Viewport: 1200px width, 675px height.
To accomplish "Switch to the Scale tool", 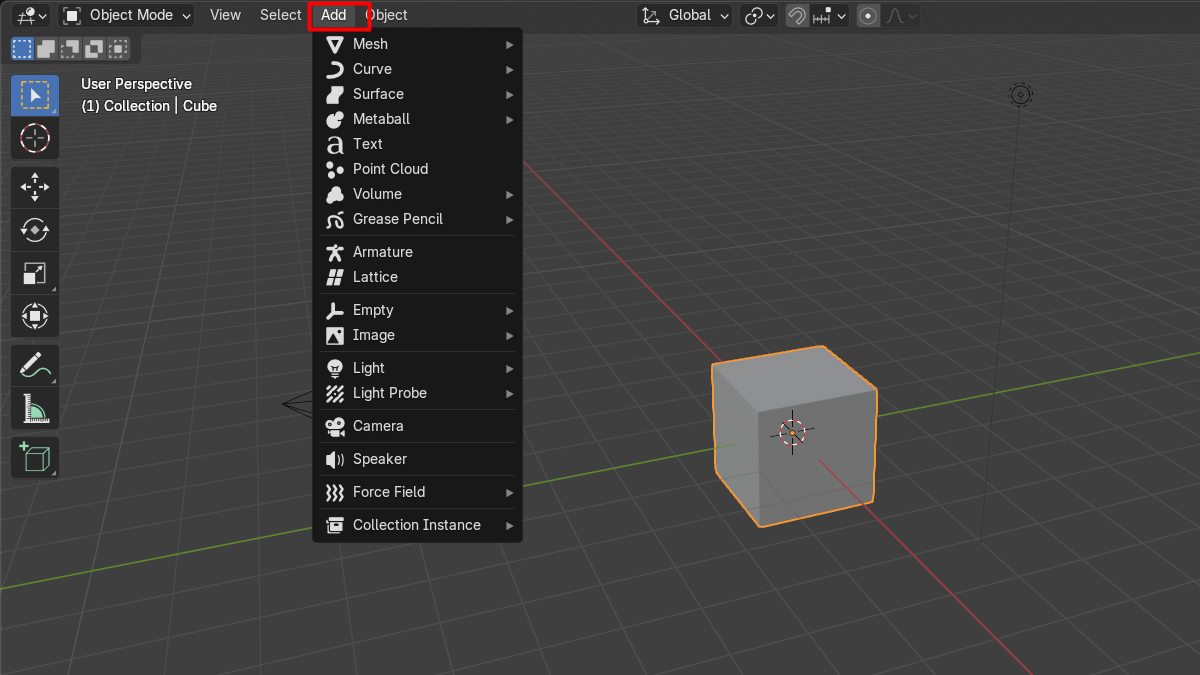I will coord(35,273).
